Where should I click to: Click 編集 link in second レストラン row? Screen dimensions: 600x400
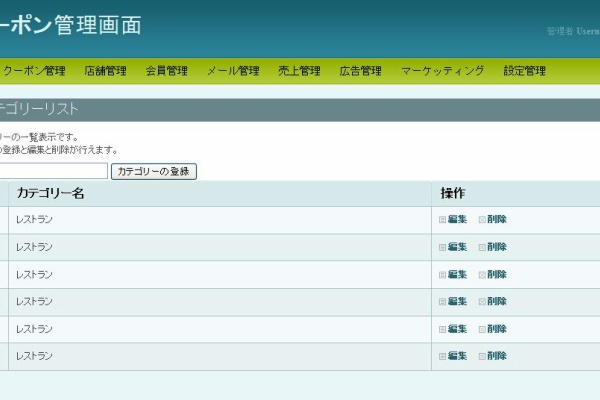coord(457,247)
